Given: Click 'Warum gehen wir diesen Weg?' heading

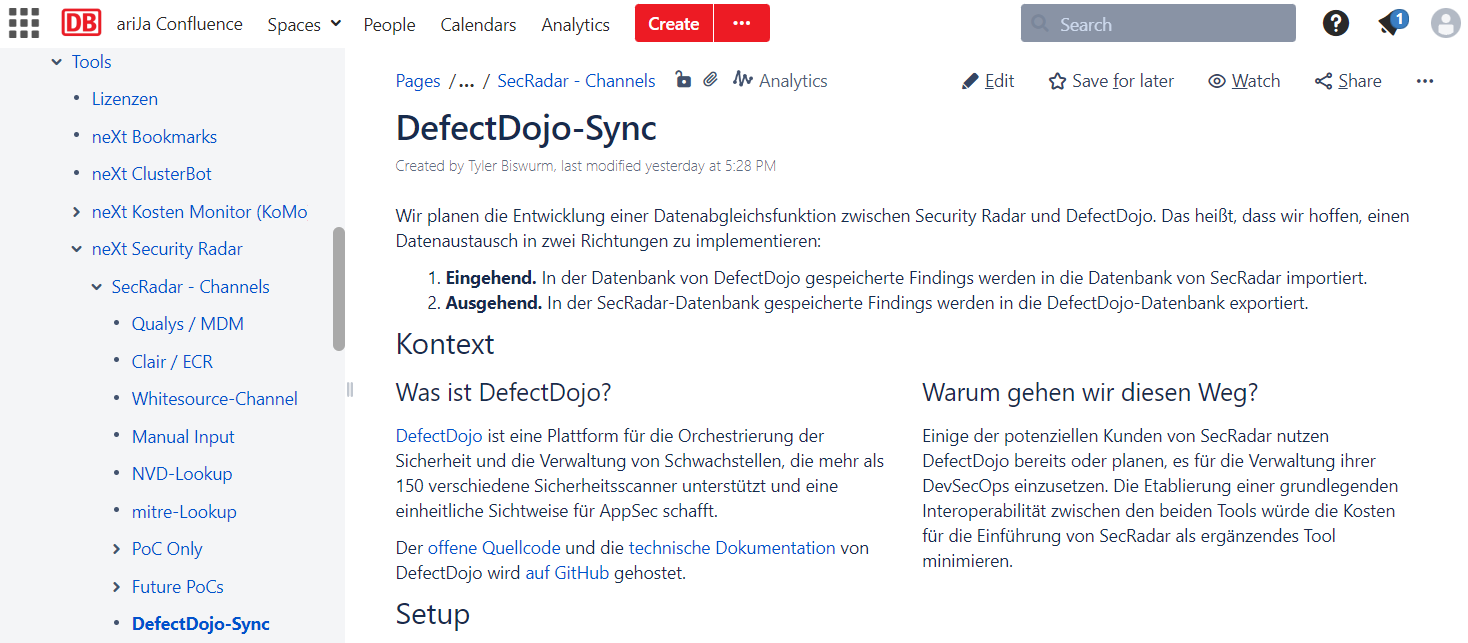Looking at the screenshot, I should point(1090,392).
